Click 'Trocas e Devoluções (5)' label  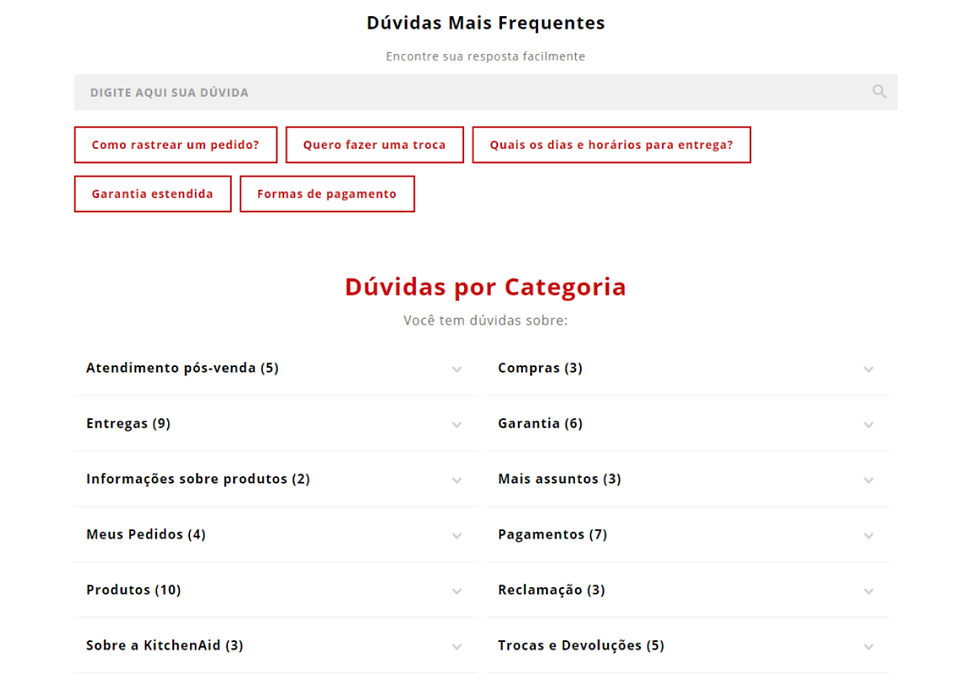581,646
